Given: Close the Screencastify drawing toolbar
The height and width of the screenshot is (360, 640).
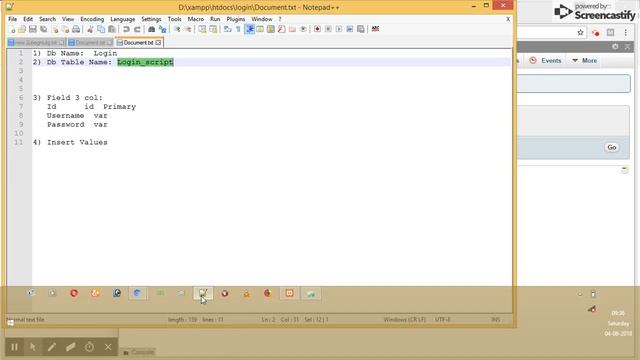Looking at the screenshot, I should point(108,347).
